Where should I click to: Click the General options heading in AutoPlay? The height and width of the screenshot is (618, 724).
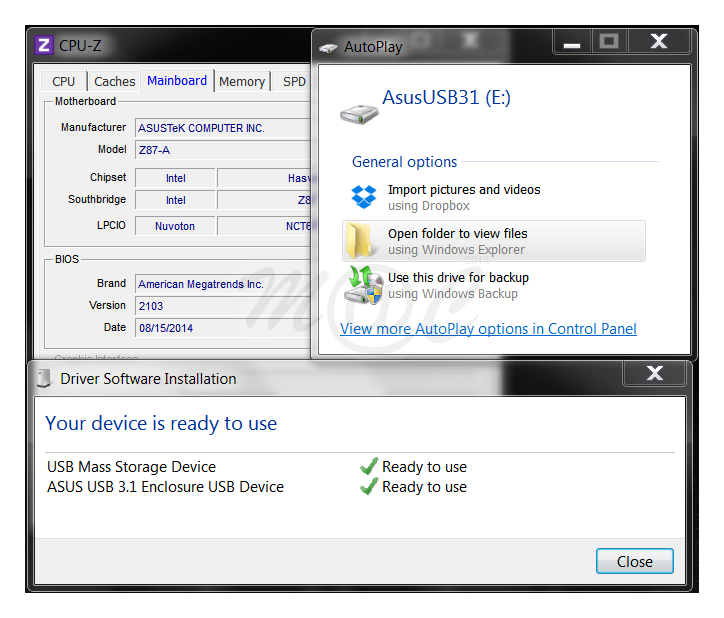[404, 162]
